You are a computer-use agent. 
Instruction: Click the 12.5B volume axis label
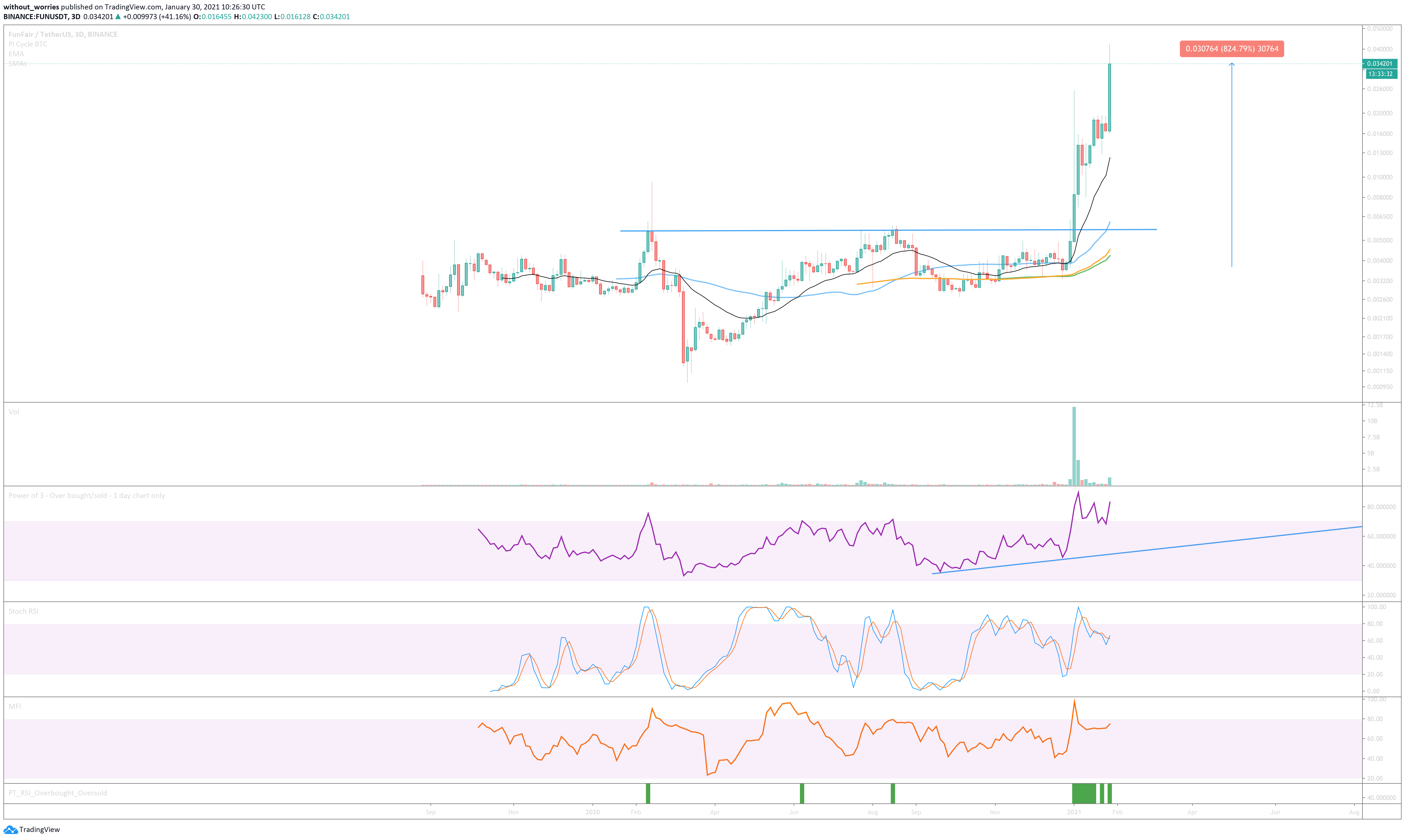(x=1375, y=405)
